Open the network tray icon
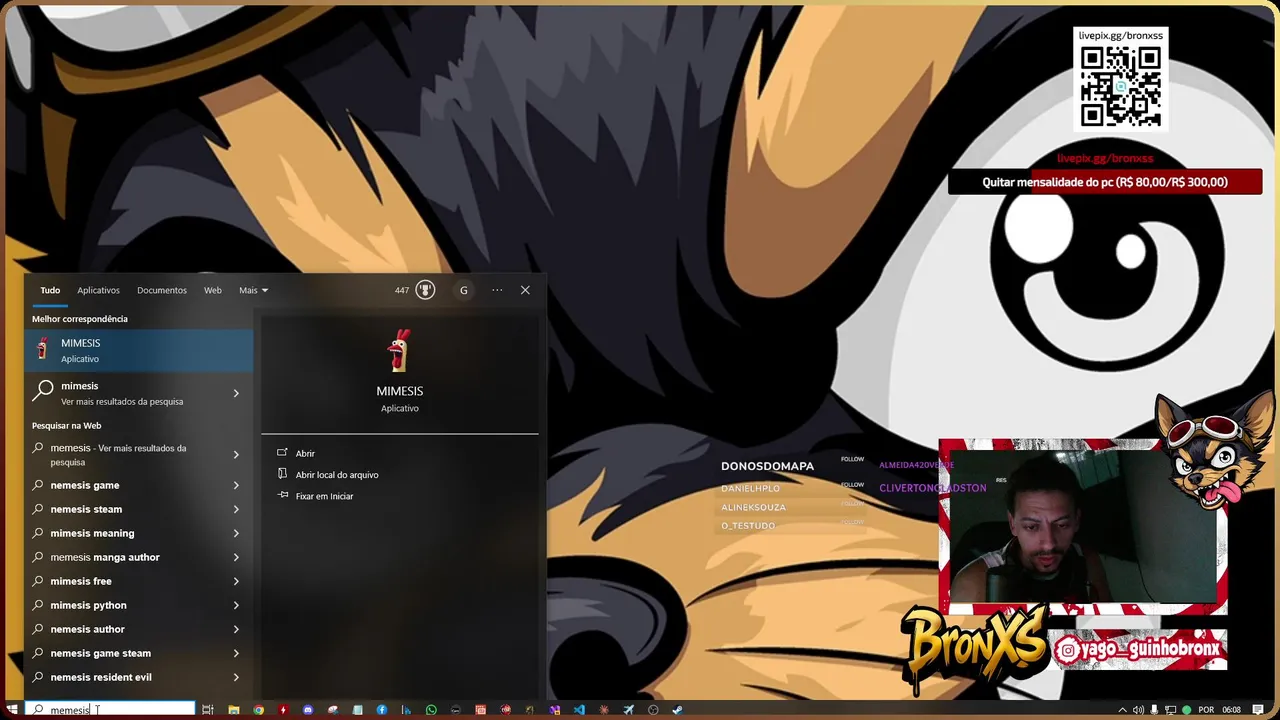The width and height of the screenshot is (1280, 720). pos(1171,710)
